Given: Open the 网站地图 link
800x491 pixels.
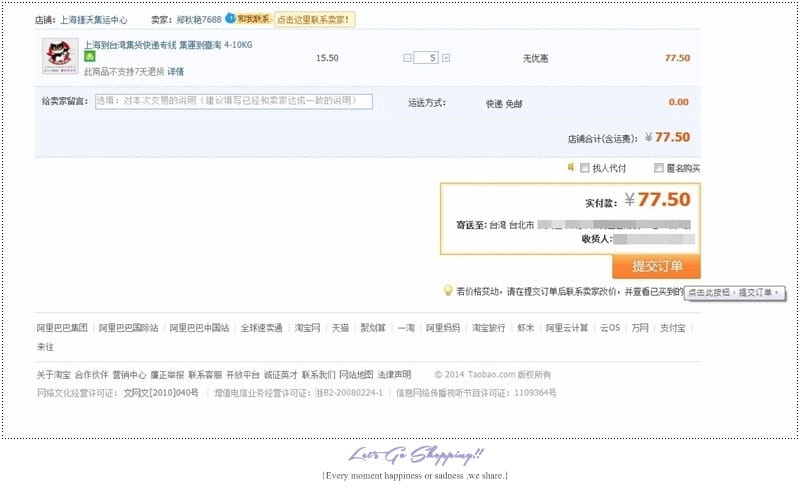Looking at the screenshot, I should pos(356,375).
